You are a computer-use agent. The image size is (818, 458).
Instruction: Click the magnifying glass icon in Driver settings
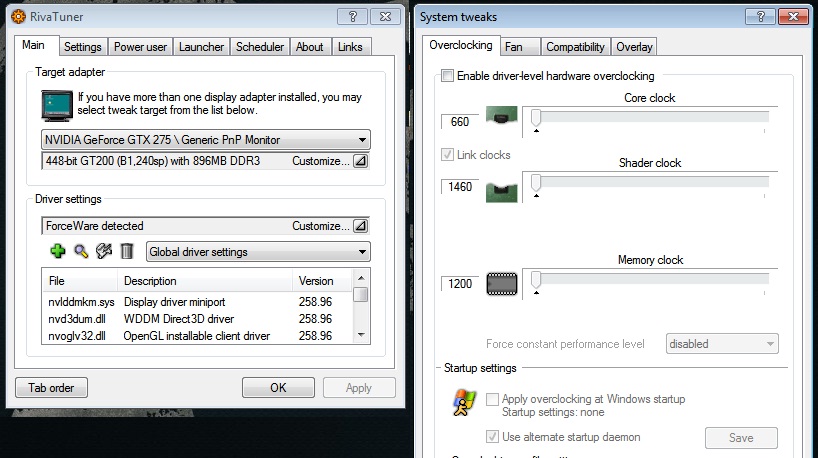(x=81, y=251)
